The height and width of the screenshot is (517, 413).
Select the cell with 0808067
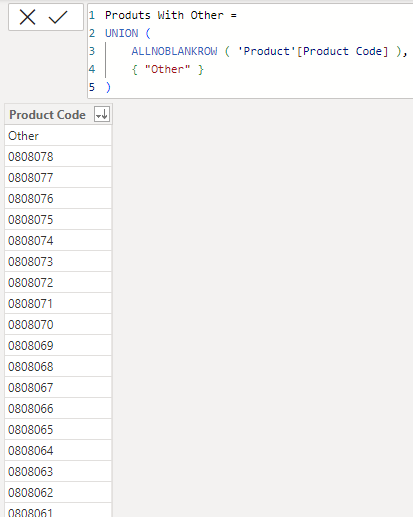58,388
